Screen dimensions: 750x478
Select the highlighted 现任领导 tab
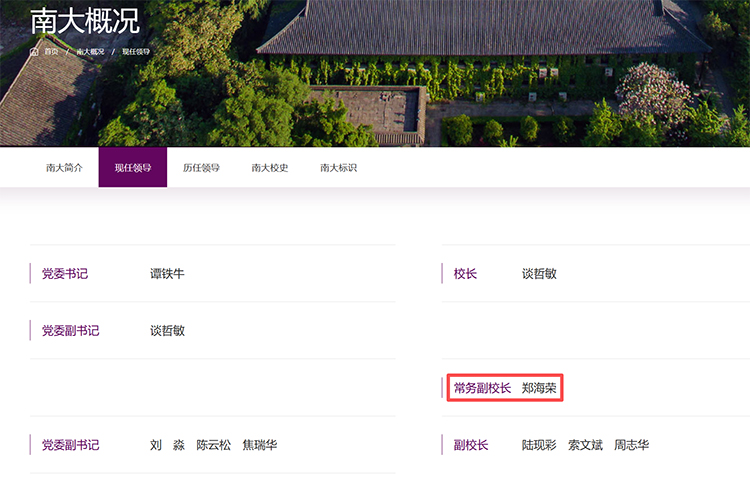tap(133, 168)
